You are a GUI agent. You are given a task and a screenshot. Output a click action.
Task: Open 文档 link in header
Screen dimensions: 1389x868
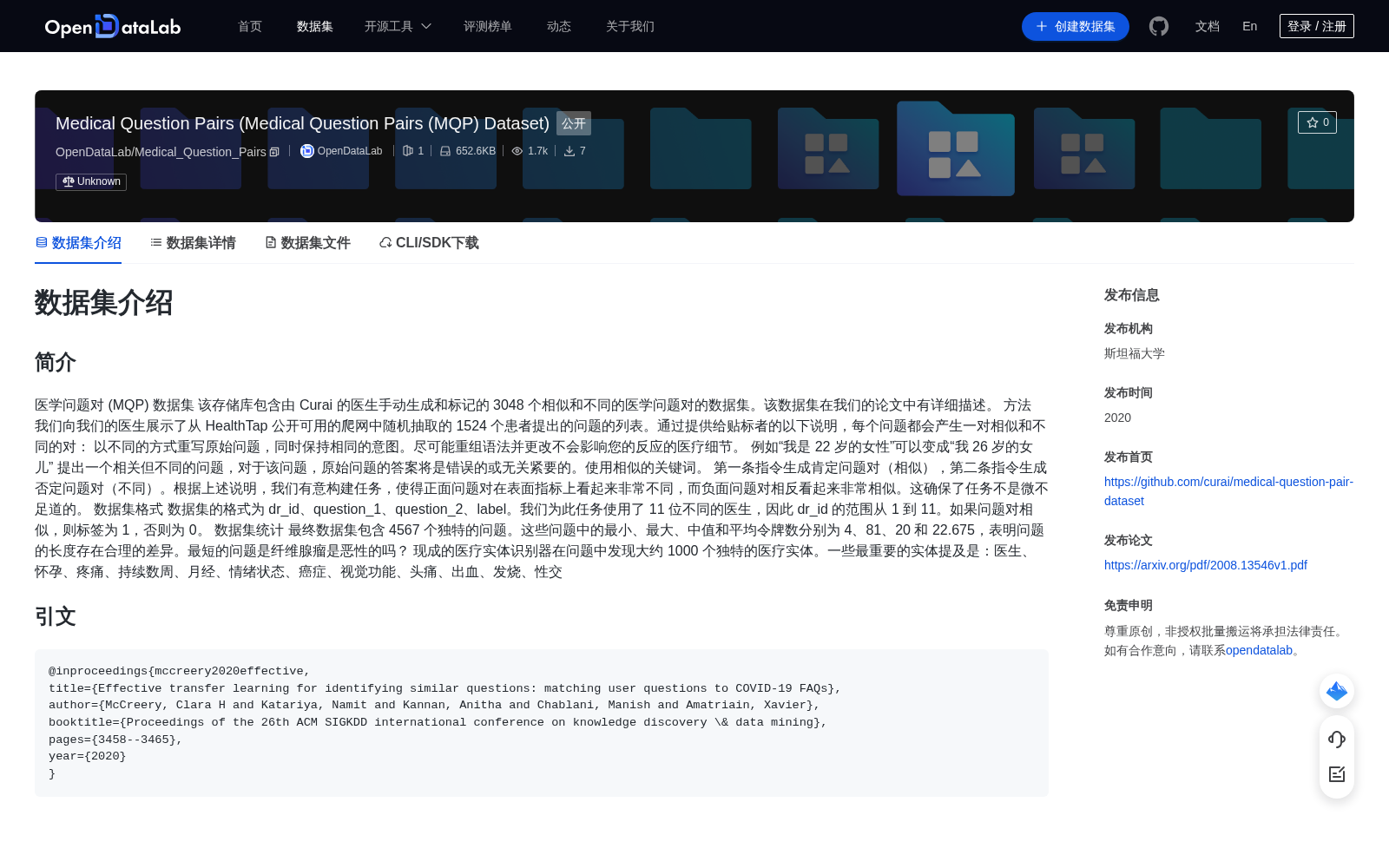click(1208, 26)
